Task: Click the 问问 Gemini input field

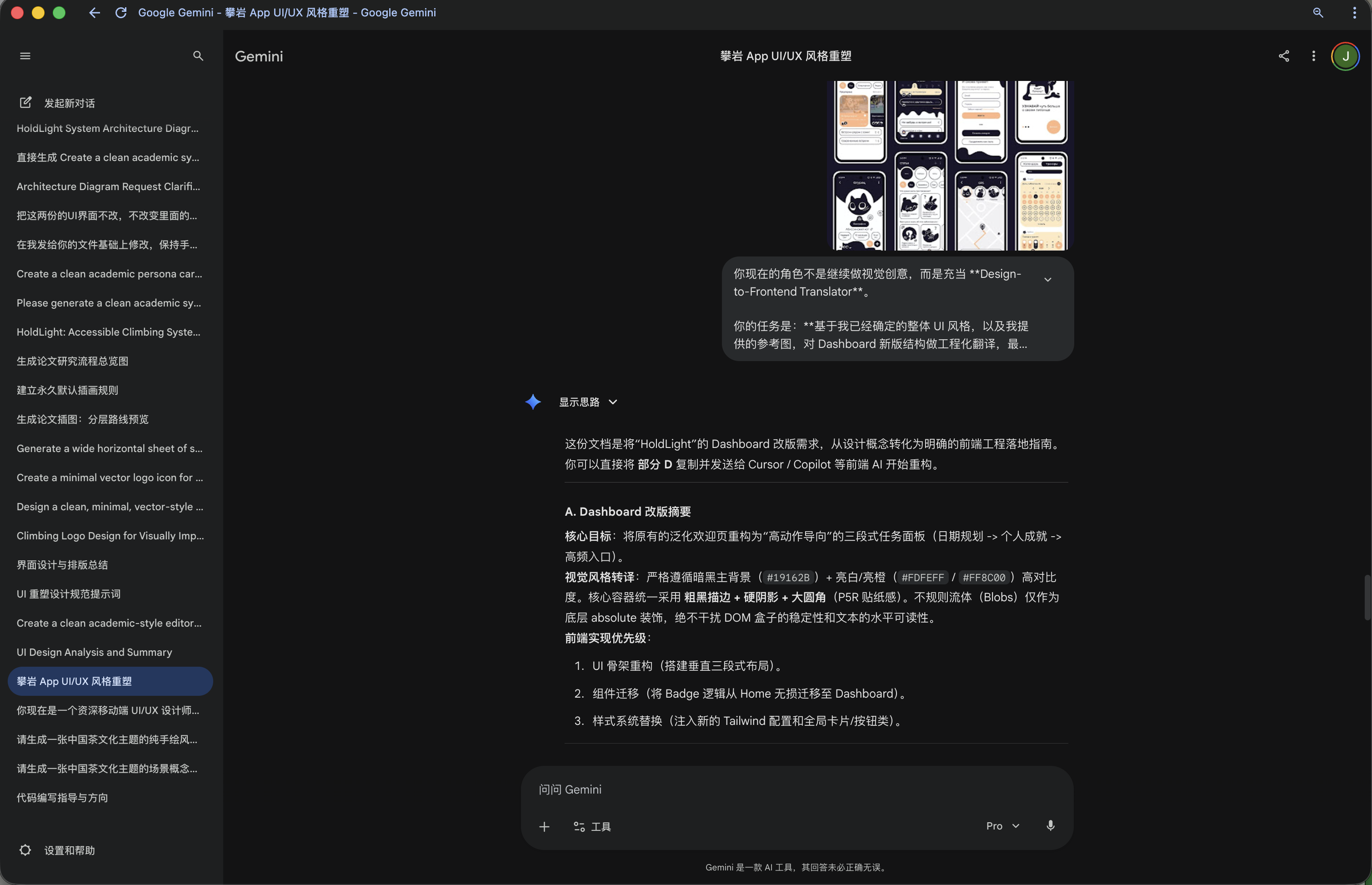Action: [x=797, y=789]
